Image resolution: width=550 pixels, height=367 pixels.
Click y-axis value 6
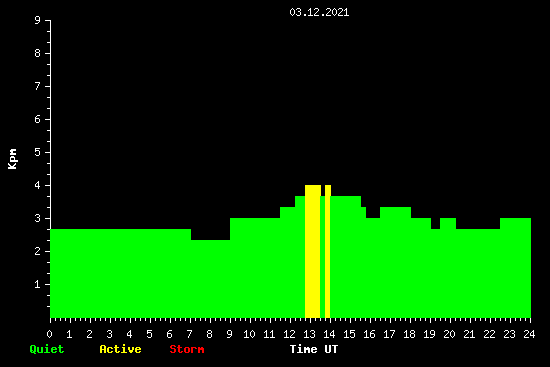click(x=38, y=119)
